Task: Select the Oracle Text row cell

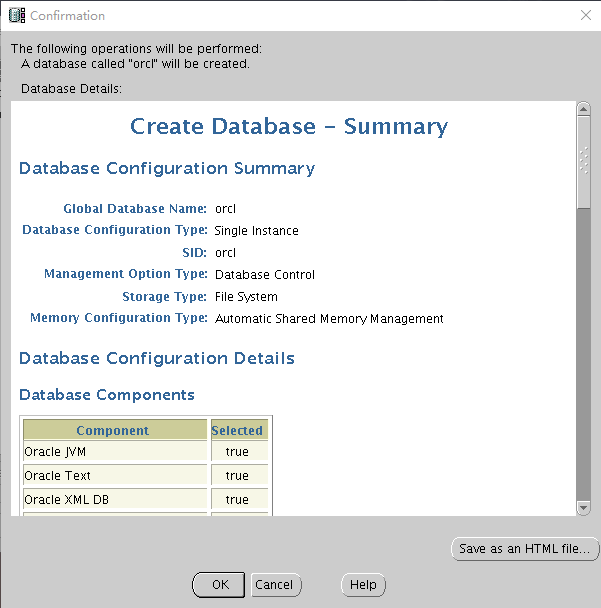Action: pyautogui.click(x=115, y=475)
